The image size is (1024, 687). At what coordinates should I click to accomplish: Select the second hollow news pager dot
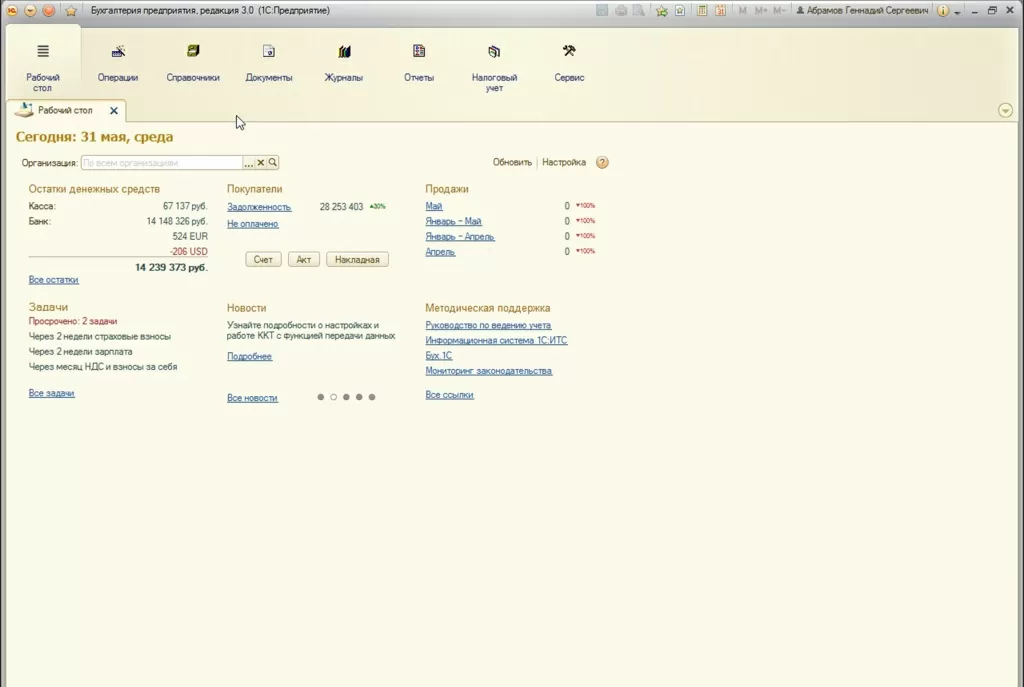[334, 397]
